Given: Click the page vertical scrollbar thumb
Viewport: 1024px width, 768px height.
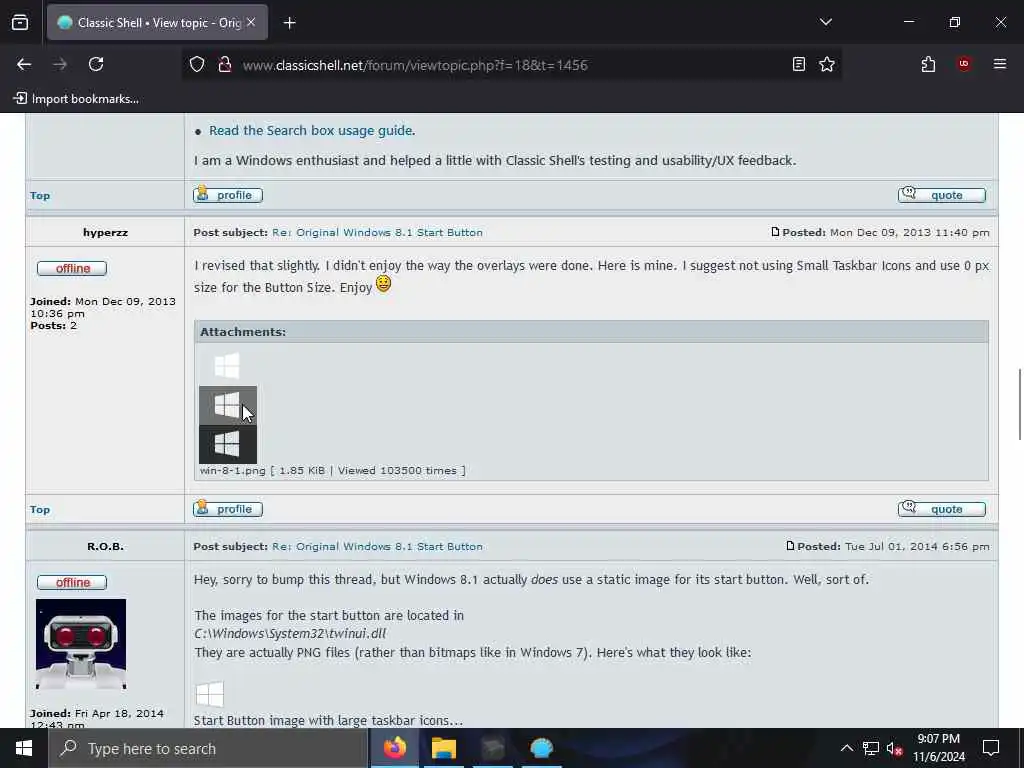Looking at the screenshot, I should [x=1019, y=404].
